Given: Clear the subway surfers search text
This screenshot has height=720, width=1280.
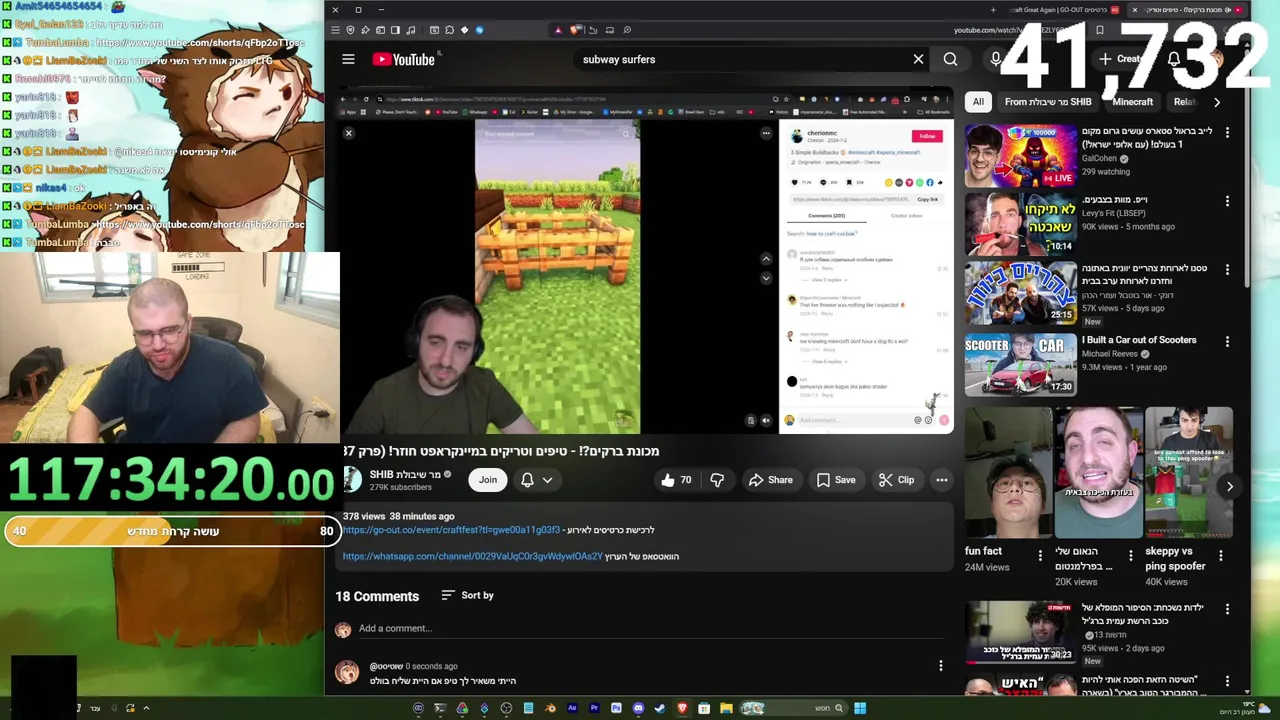Looking at the screenshot, I should click(918, 59).
